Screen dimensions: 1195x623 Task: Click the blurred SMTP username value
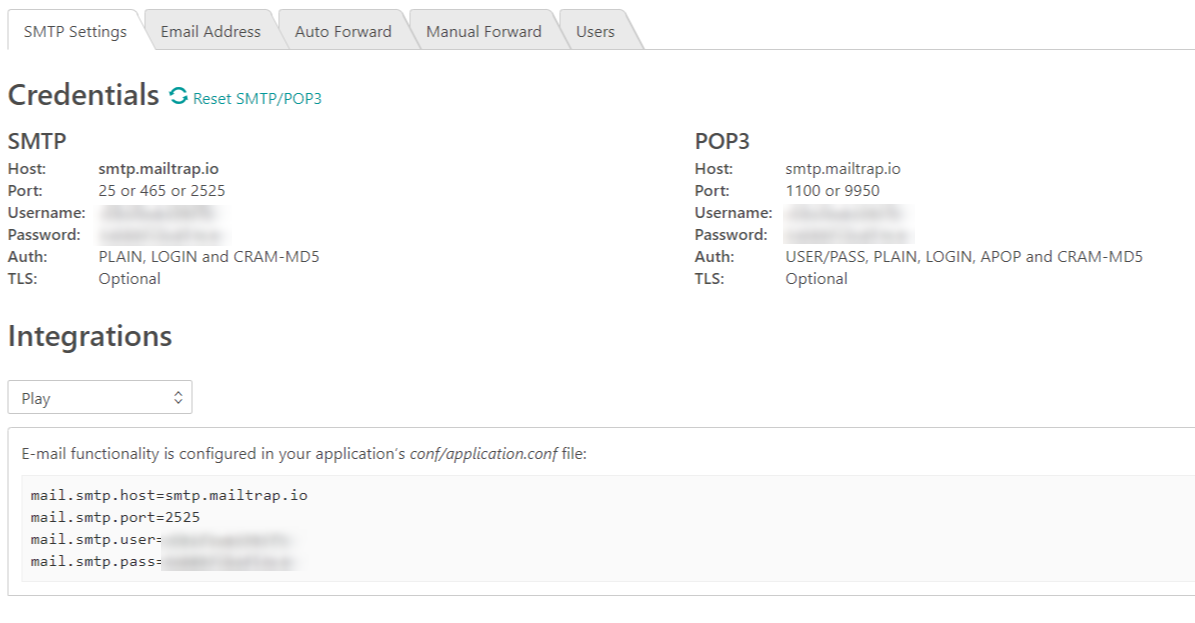pyautogui.click(x=157, y=213)
